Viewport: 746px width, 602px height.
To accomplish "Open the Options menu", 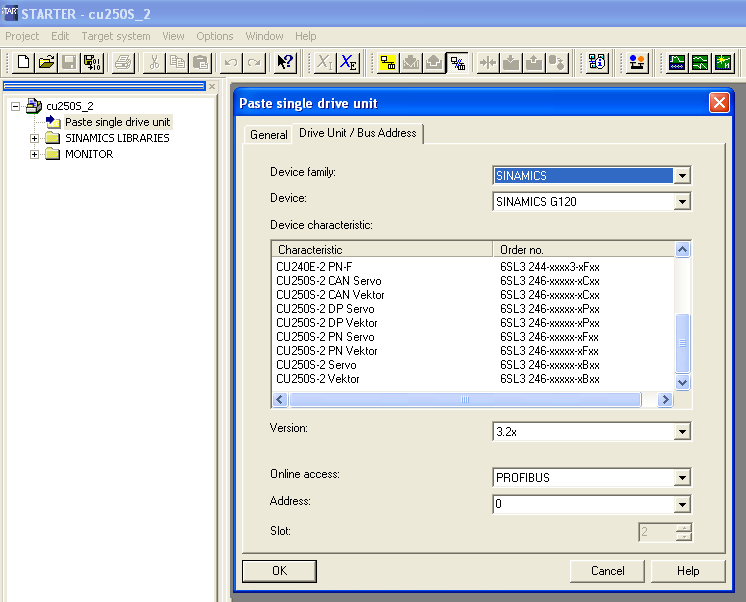I will pos(215,36).
